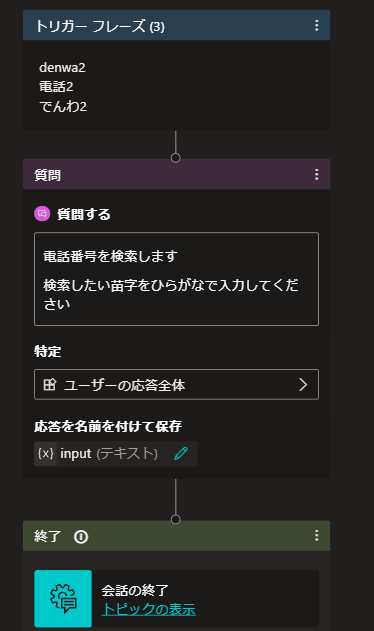Click the connector node above 終了
This screenshot has height=631, width=374.
176,519
